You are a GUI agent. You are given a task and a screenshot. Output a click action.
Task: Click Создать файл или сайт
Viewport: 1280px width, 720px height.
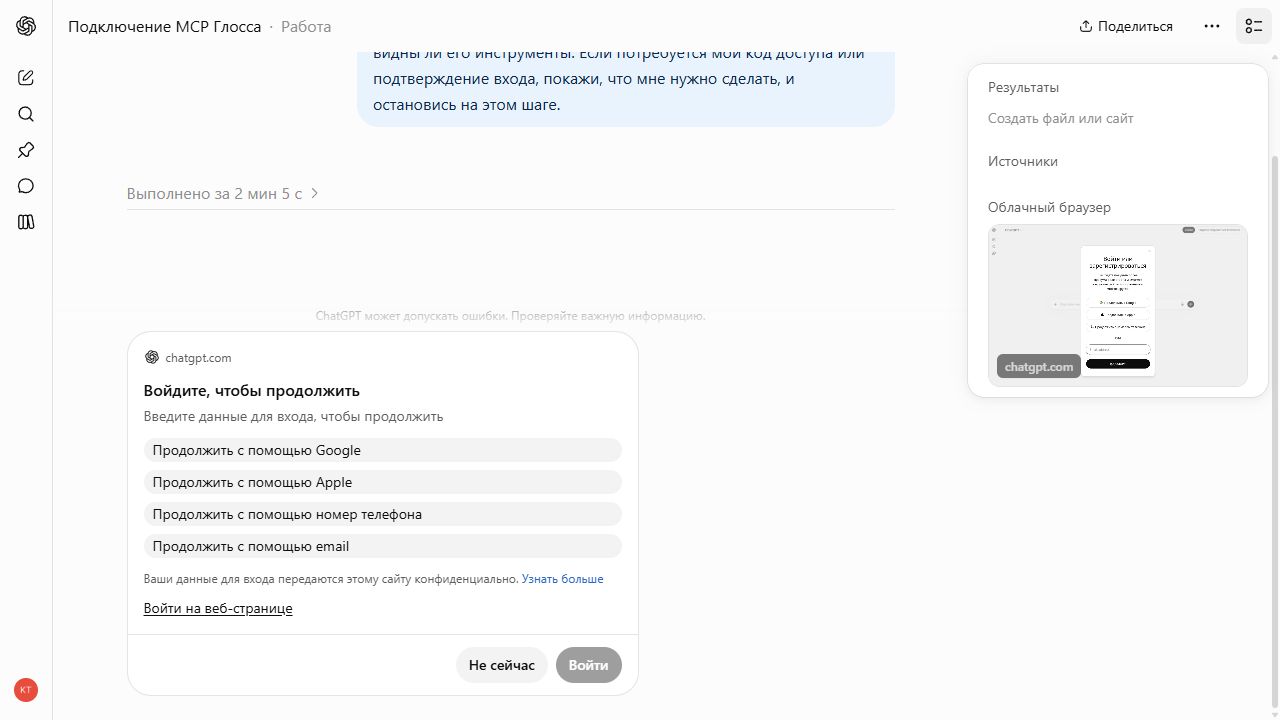coord(1061,118)
